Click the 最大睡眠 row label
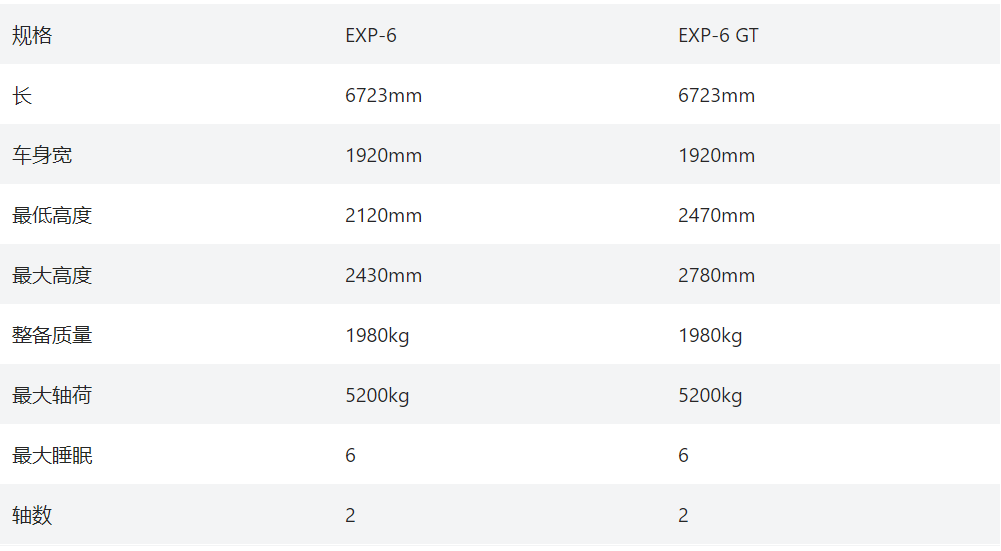 click(x=52, y=456)
